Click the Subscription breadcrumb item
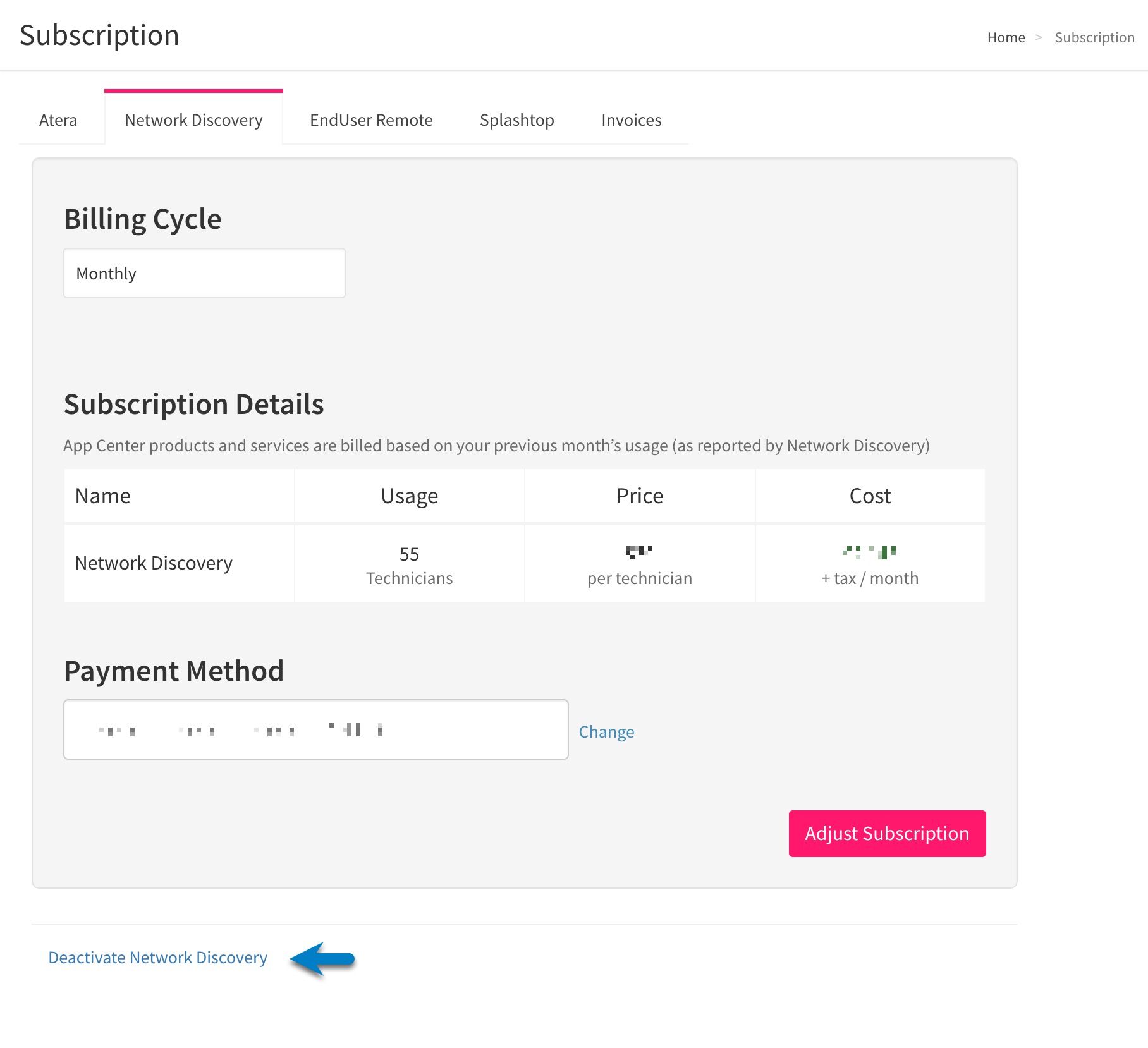Image resolution: width=1148 pixels, height=1048 pixels. point(1094,37)
